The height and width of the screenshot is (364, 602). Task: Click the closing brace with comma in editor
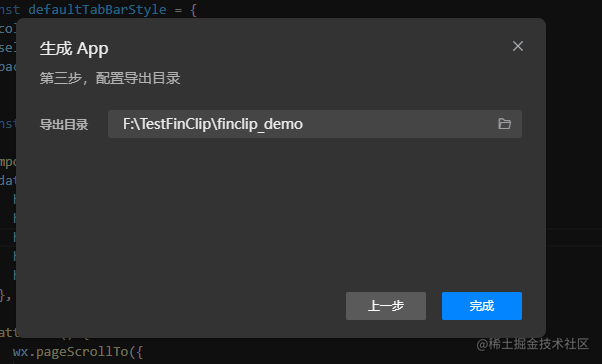click(x=5, y=295)
